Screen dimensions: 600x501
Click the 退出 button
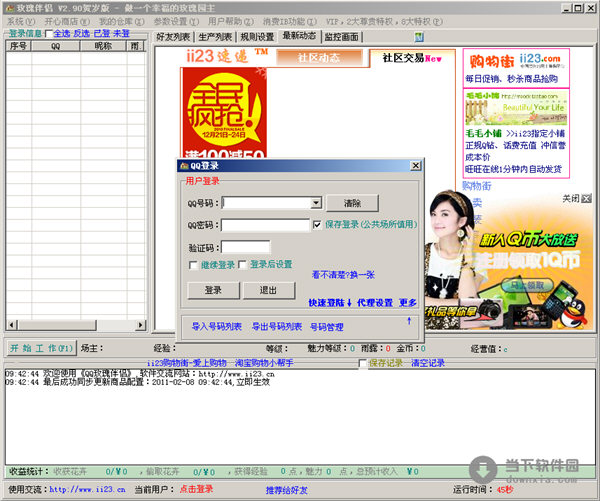tap(269, 290)
